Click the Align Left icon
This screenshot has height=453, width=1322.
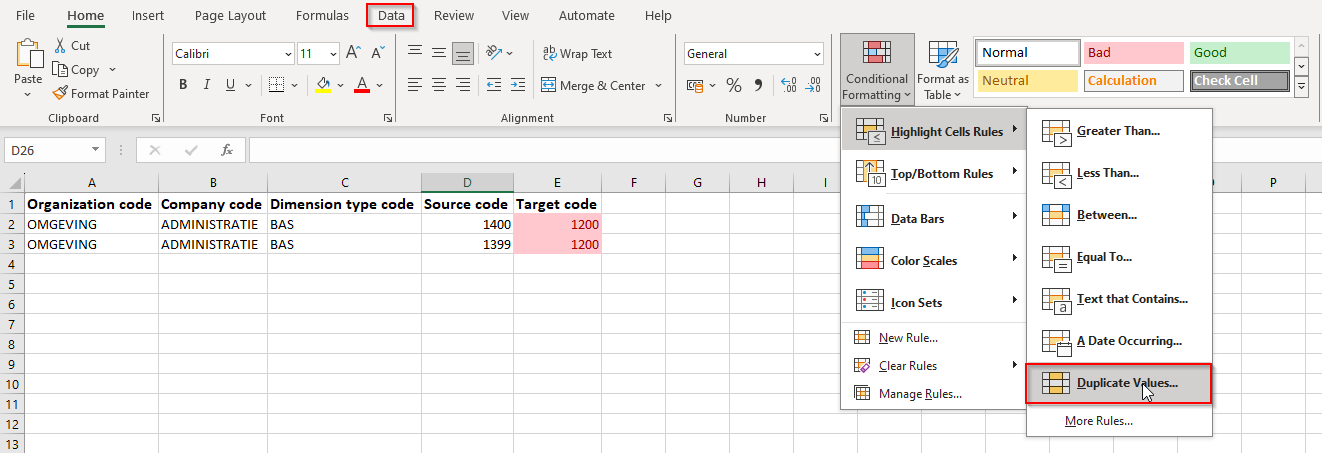click(x=414, y=85)
